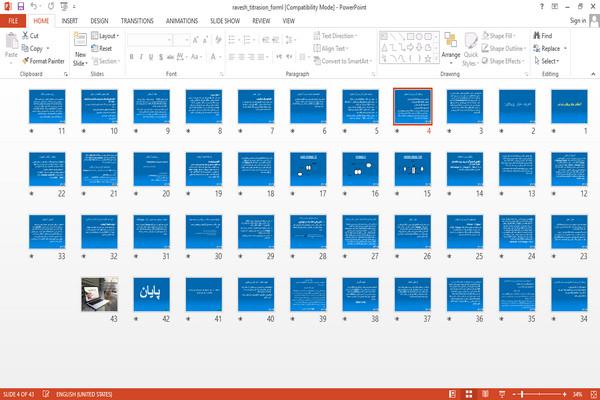Select the Format Painter tool
The image size is (600, 400).
point(43,61)
